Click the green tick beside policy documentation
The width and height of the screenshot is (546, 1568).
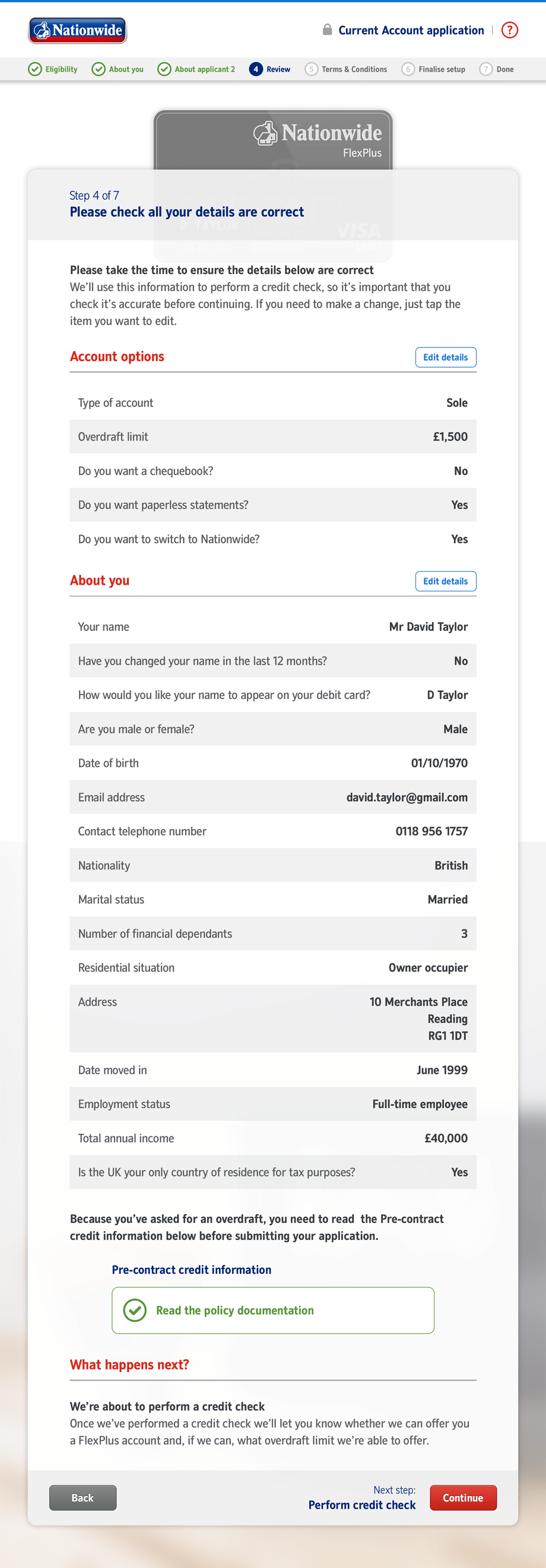pyautogui.click(x=135, y=1310)
